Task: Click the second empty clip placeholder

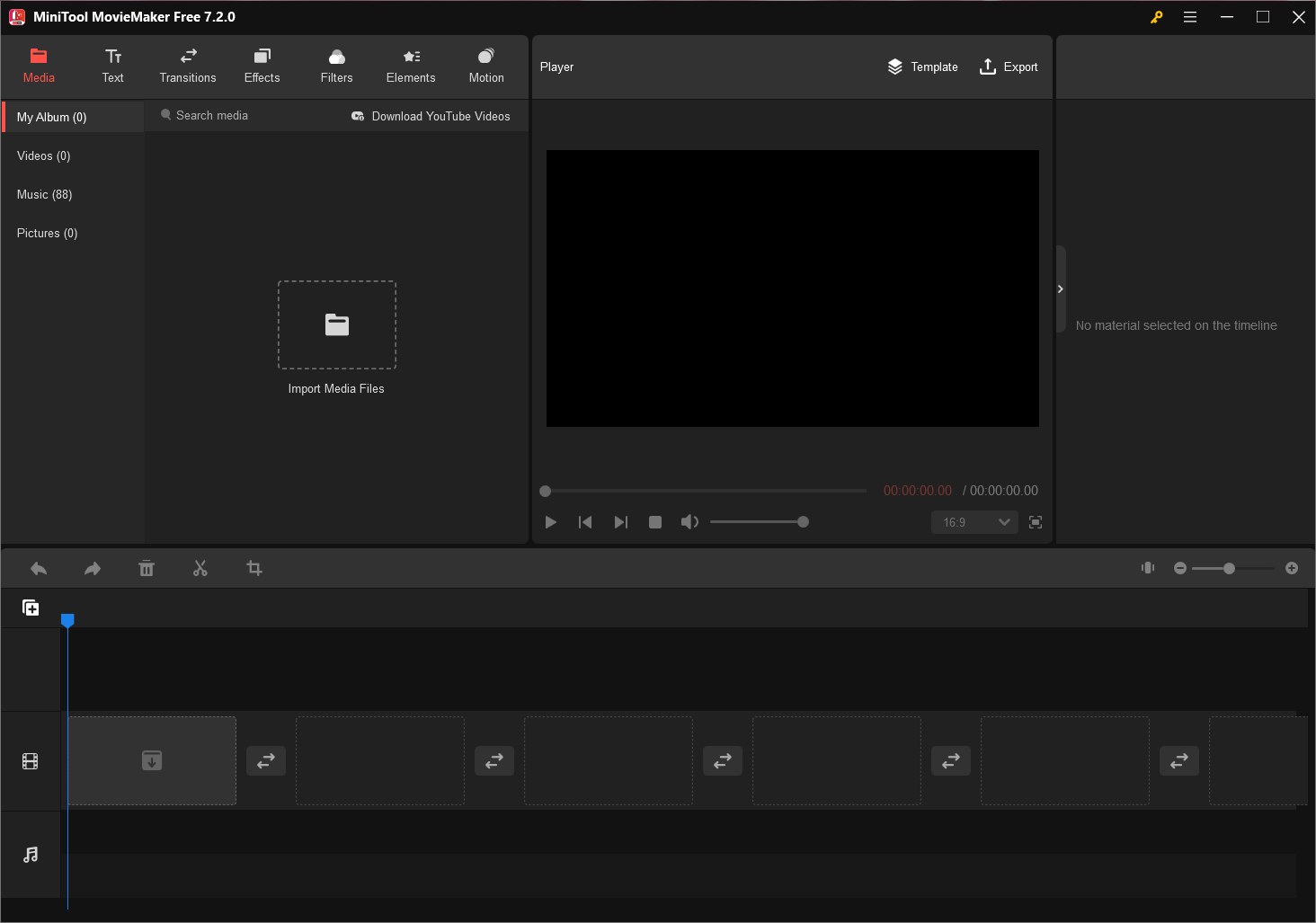Action: (380, 760)
